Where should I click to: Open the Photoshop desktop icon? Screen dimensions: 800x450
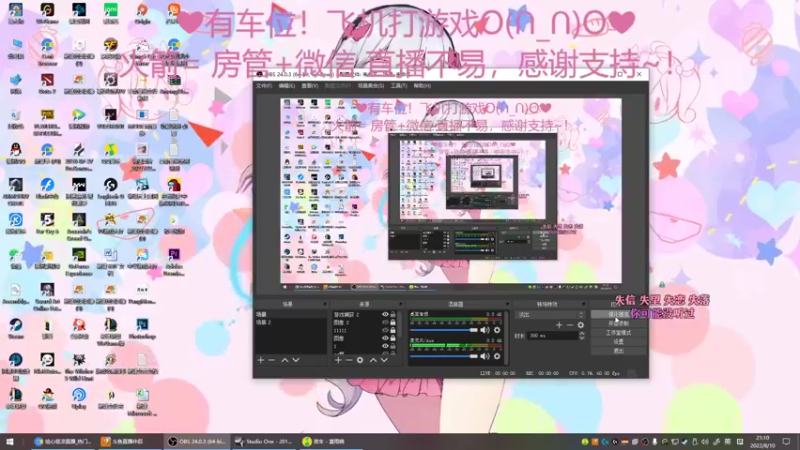coord(142,329)
